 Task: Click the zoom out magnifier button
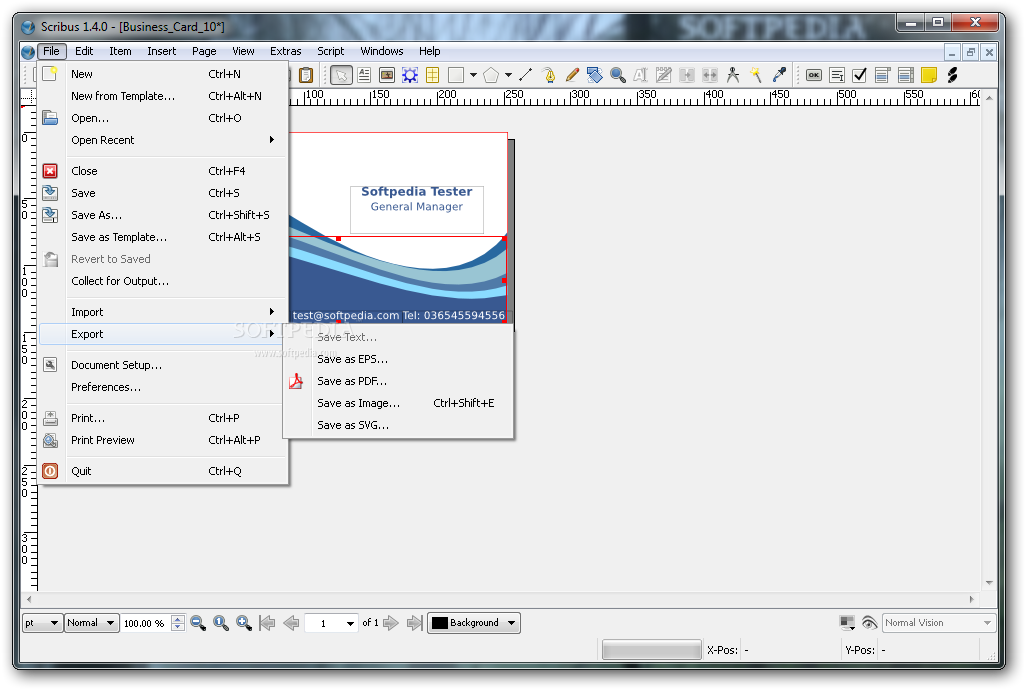click(x=198, y=623)
